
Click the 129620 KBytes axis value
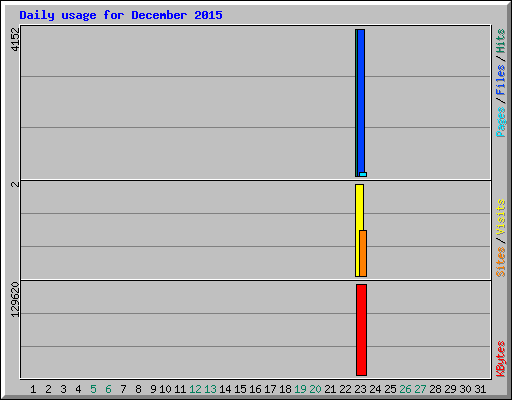(x=15, y=299)
